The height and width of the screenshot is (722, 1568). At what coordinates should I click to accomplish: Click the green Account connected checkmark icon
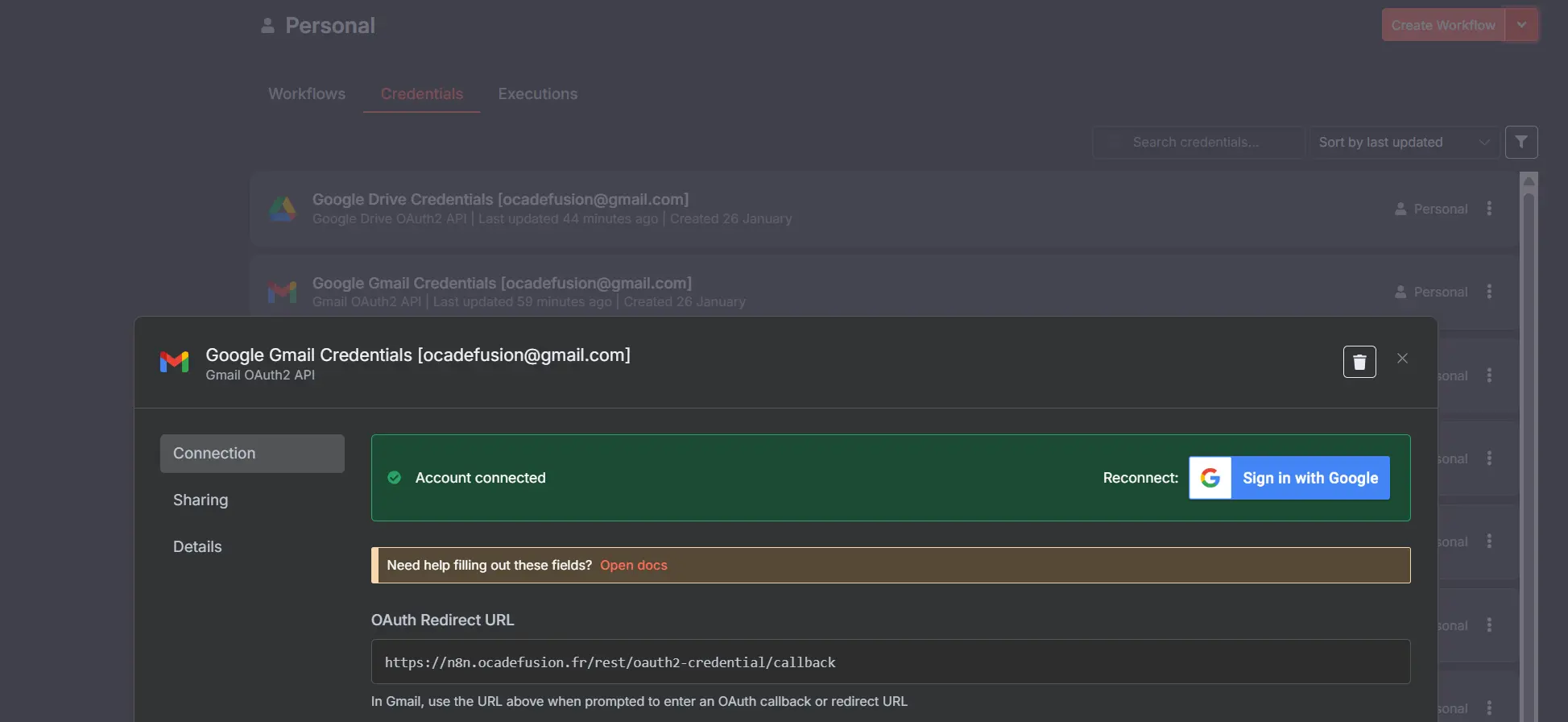tap(395, 478)
